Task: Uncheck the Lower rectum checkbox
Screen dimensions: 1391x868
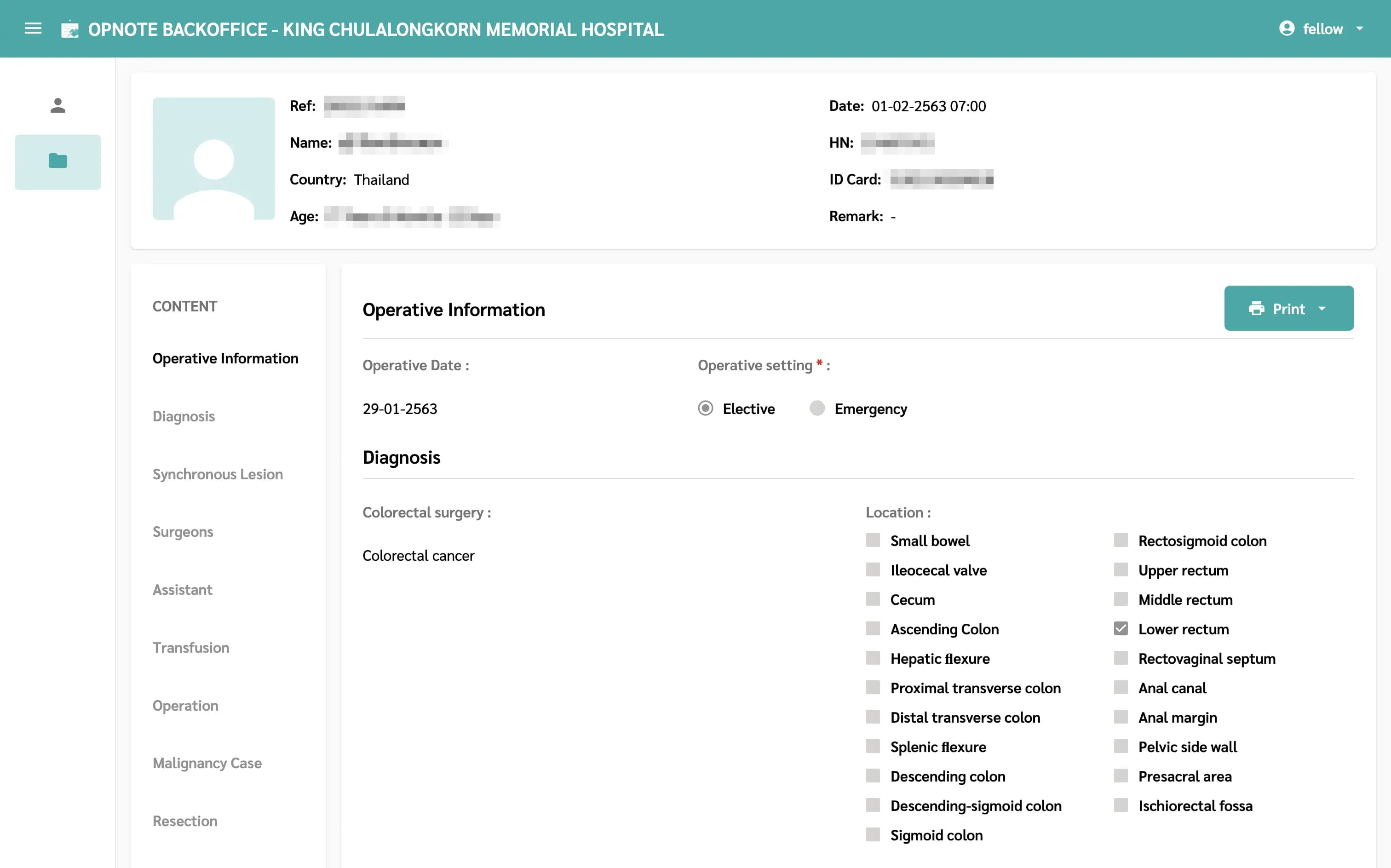Action: [1120, 629]
